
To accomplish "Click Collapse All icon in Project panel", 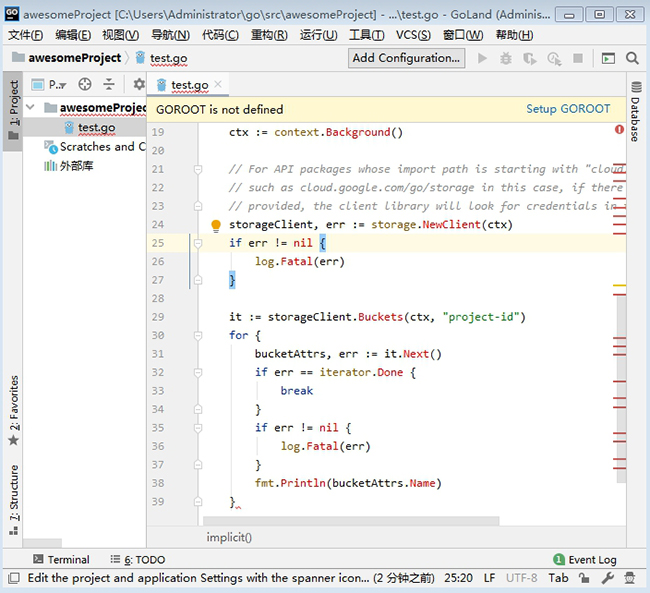I will pyautogui.click(x=109, y=84).
